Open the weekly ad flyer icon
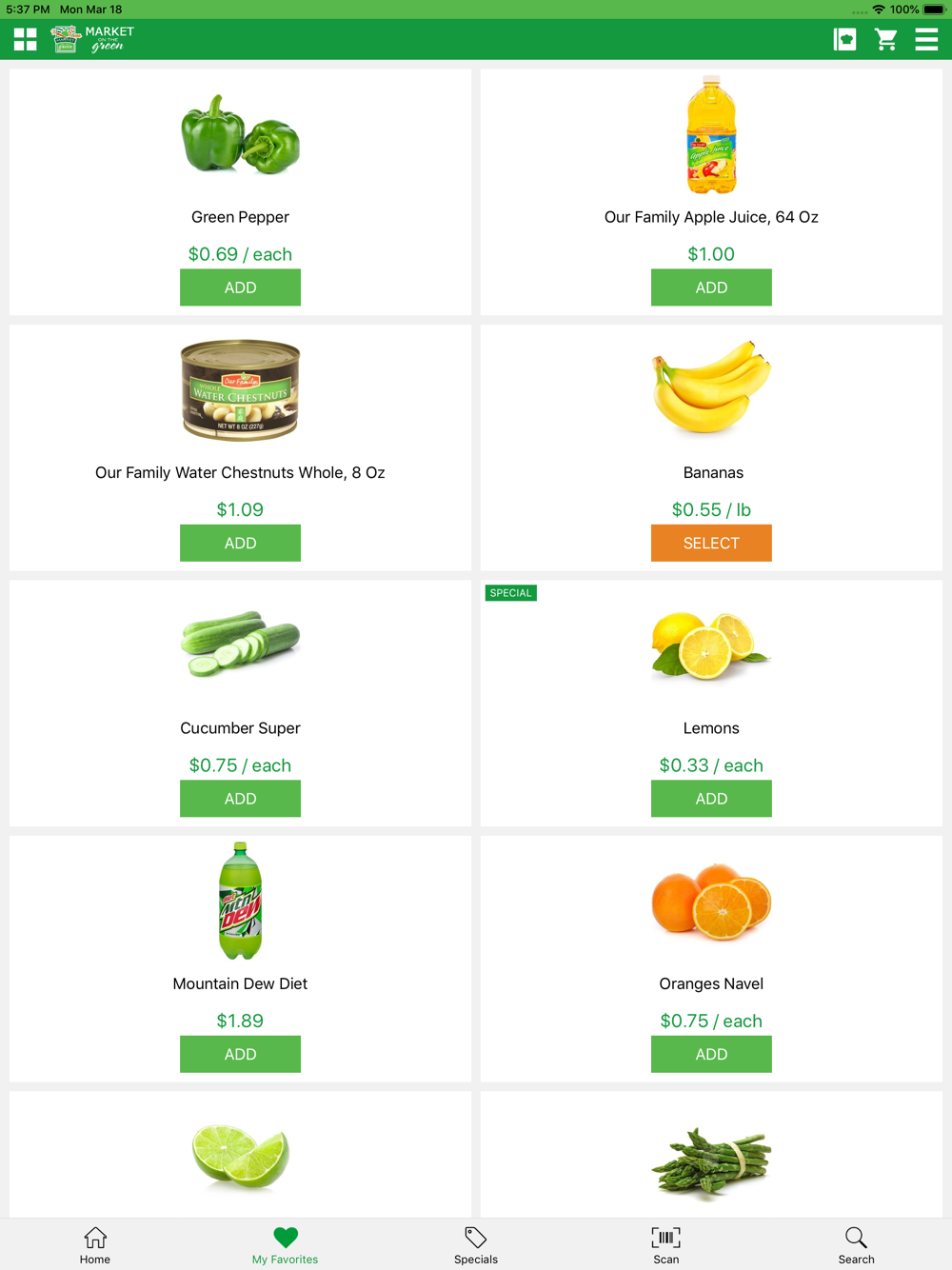Screen dimensions: 952x1270 (x=844, y=39)
